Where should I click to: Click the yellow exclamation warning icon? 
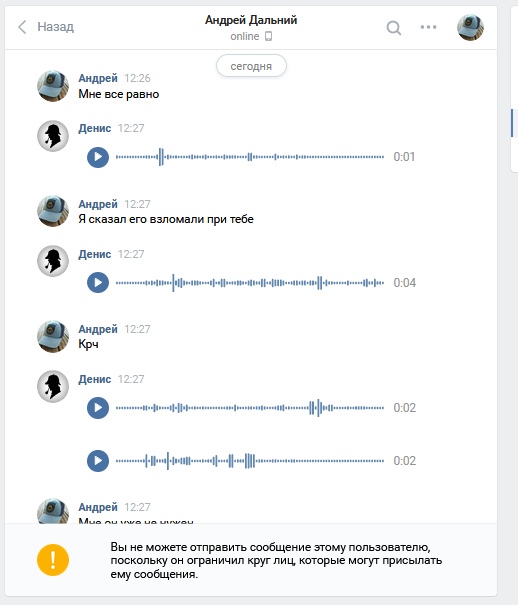click(53, 560)
